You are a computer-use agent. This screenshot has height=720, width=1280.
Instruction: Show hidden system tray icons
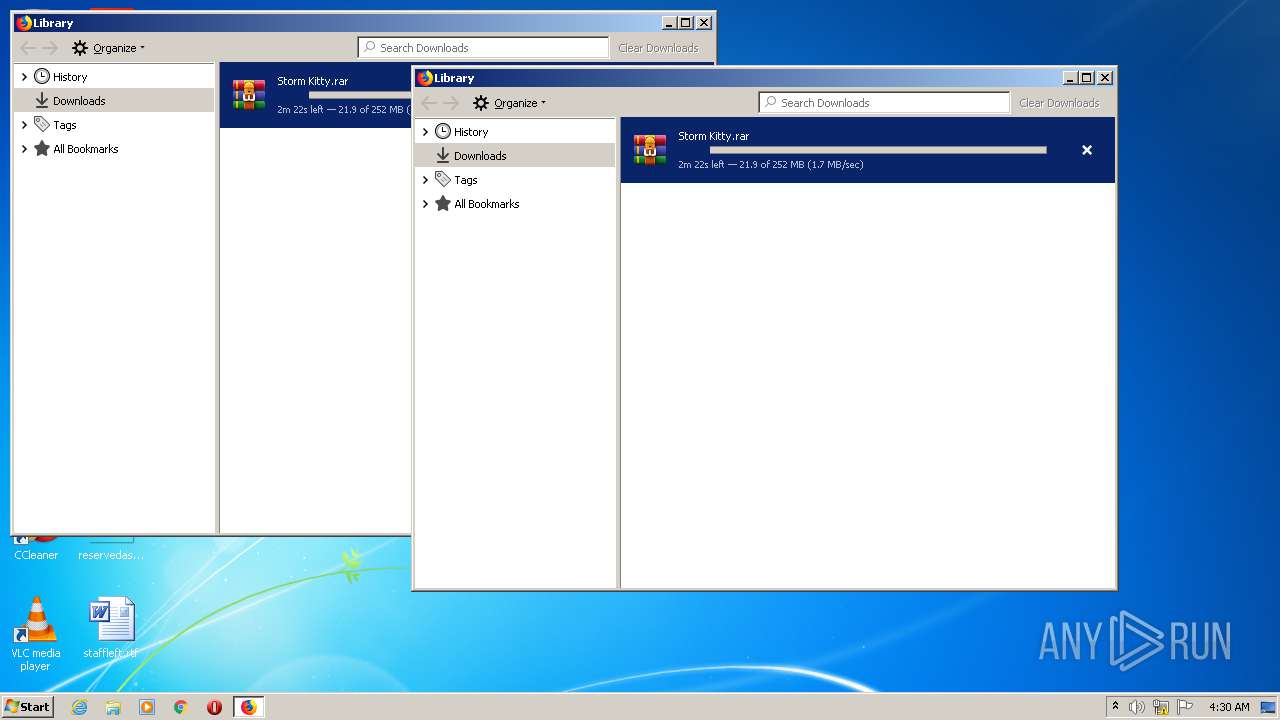pyautogui.click(x=1115, y=707)
